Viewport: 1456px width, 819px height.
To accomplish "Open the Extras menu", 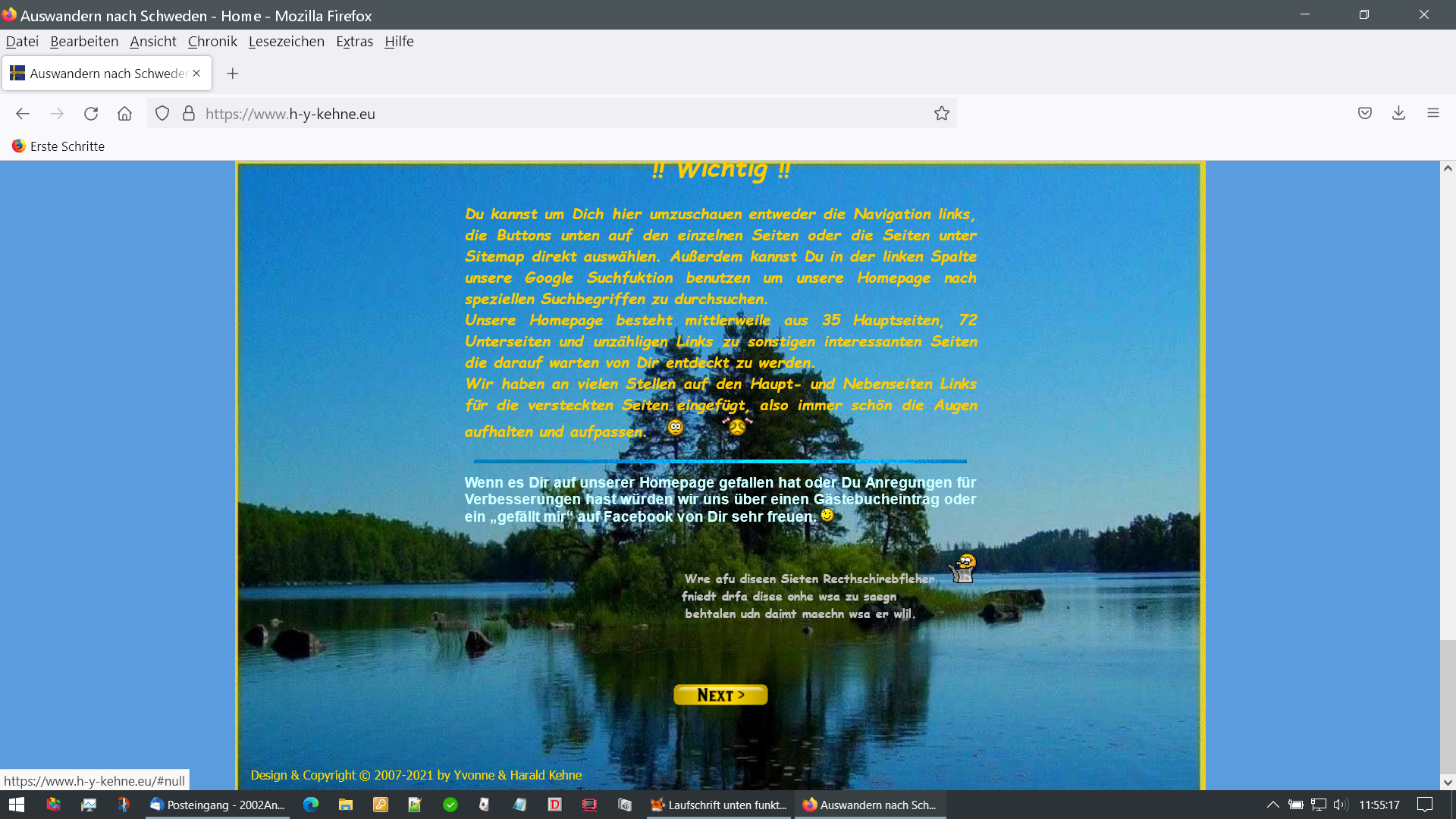I will [354, 42].
